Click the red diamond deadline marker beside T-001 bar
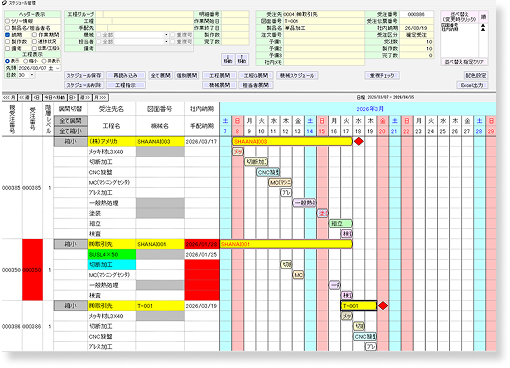The image size is (510, 368). tap(383, 305)
